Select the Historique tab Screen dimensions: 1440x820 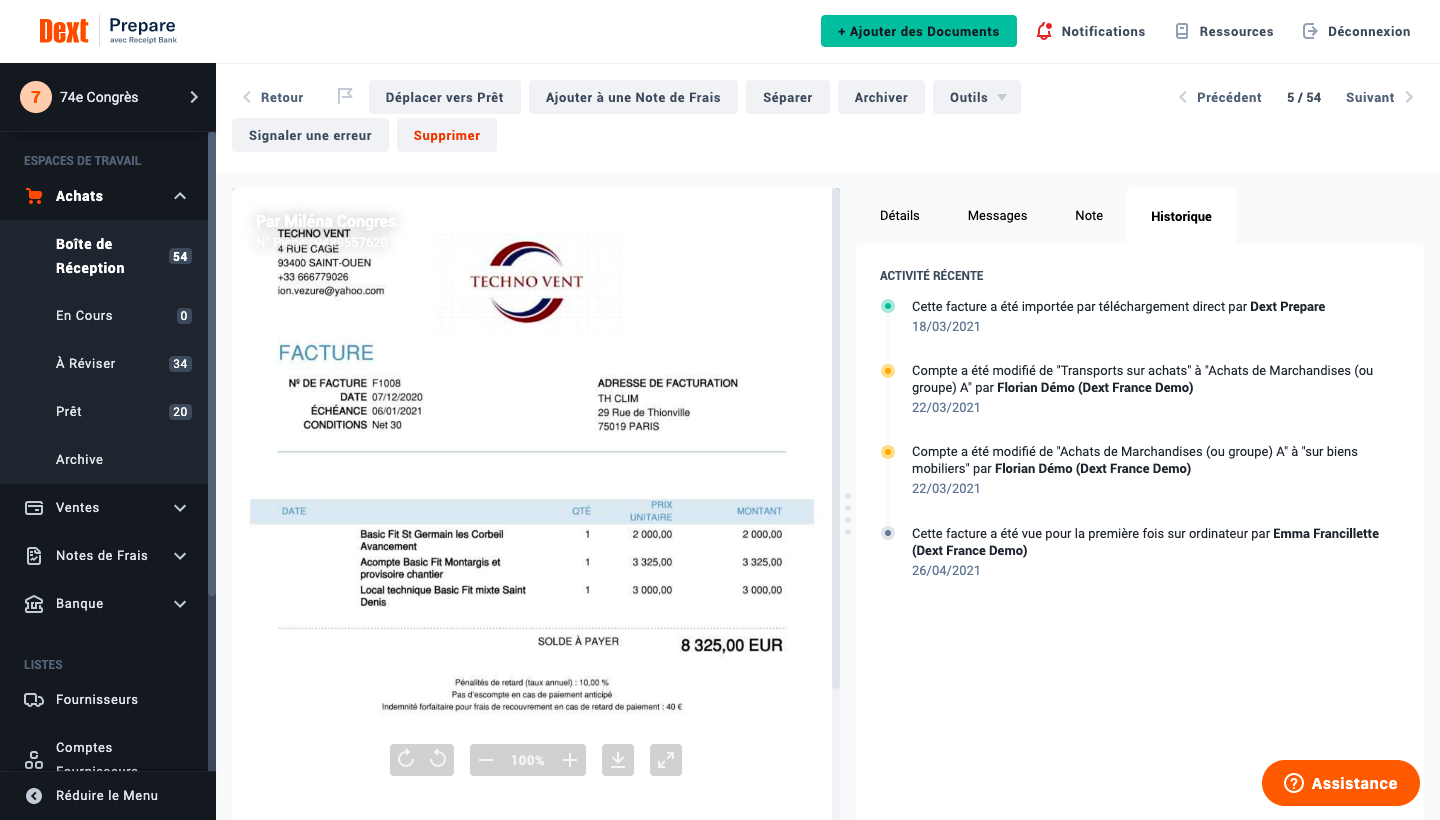pos(1181,216)
